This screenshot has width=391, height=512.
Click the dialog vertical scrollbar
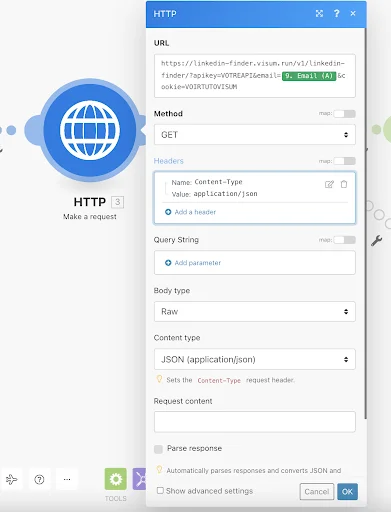[x=366, y=223]
